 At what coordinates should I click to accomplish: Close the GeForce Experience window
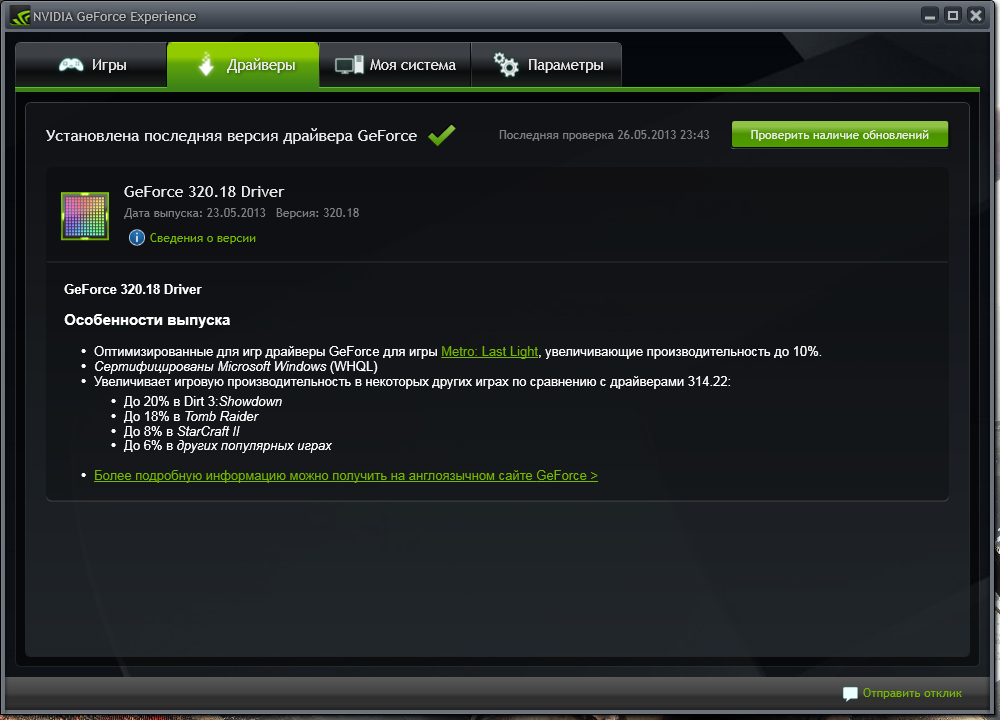click(x=976, y=15)
